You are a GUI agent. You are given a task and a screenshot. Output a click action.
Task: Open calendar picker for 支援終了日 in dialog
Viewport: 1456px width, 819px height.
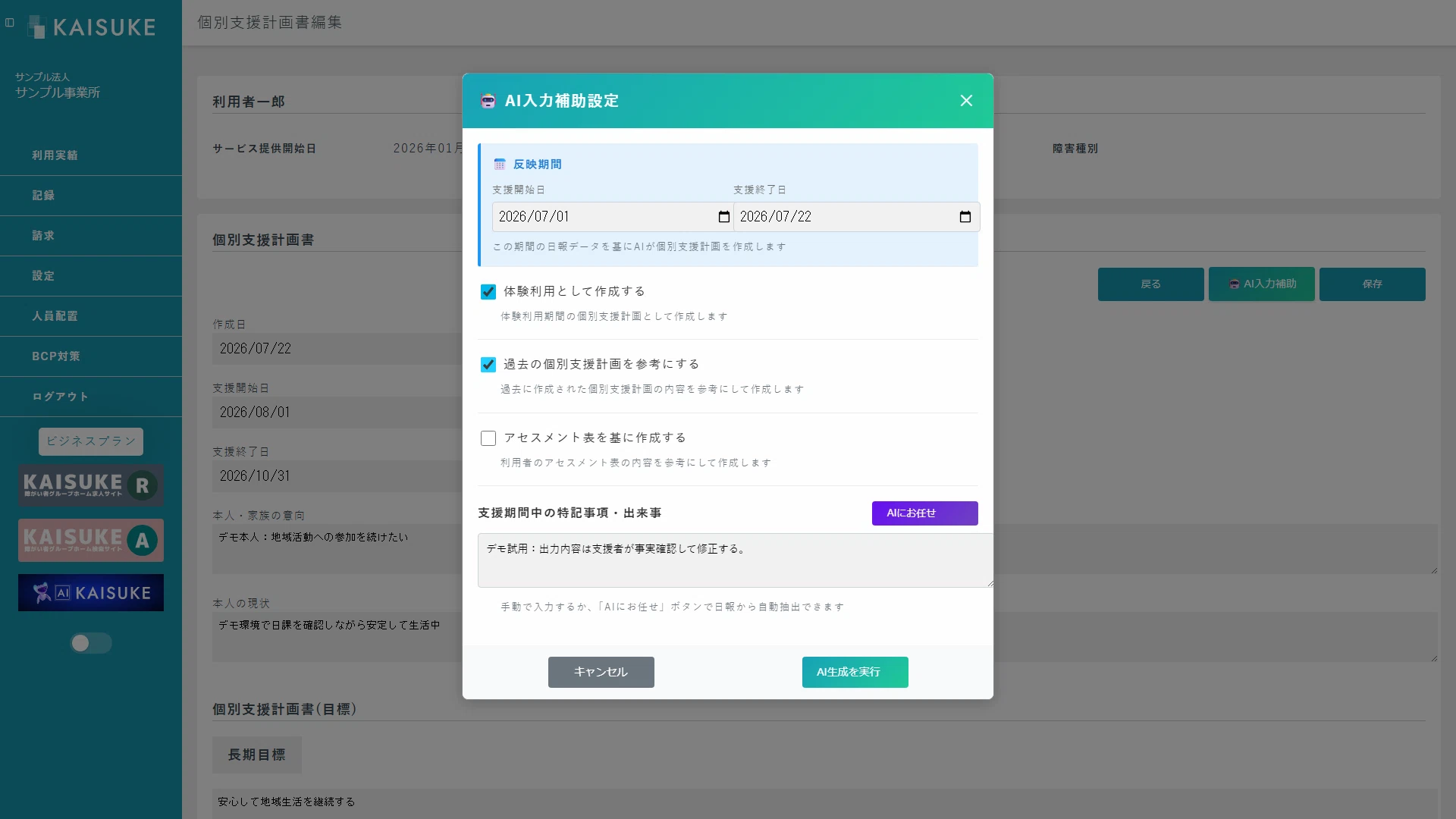point(965,217)
